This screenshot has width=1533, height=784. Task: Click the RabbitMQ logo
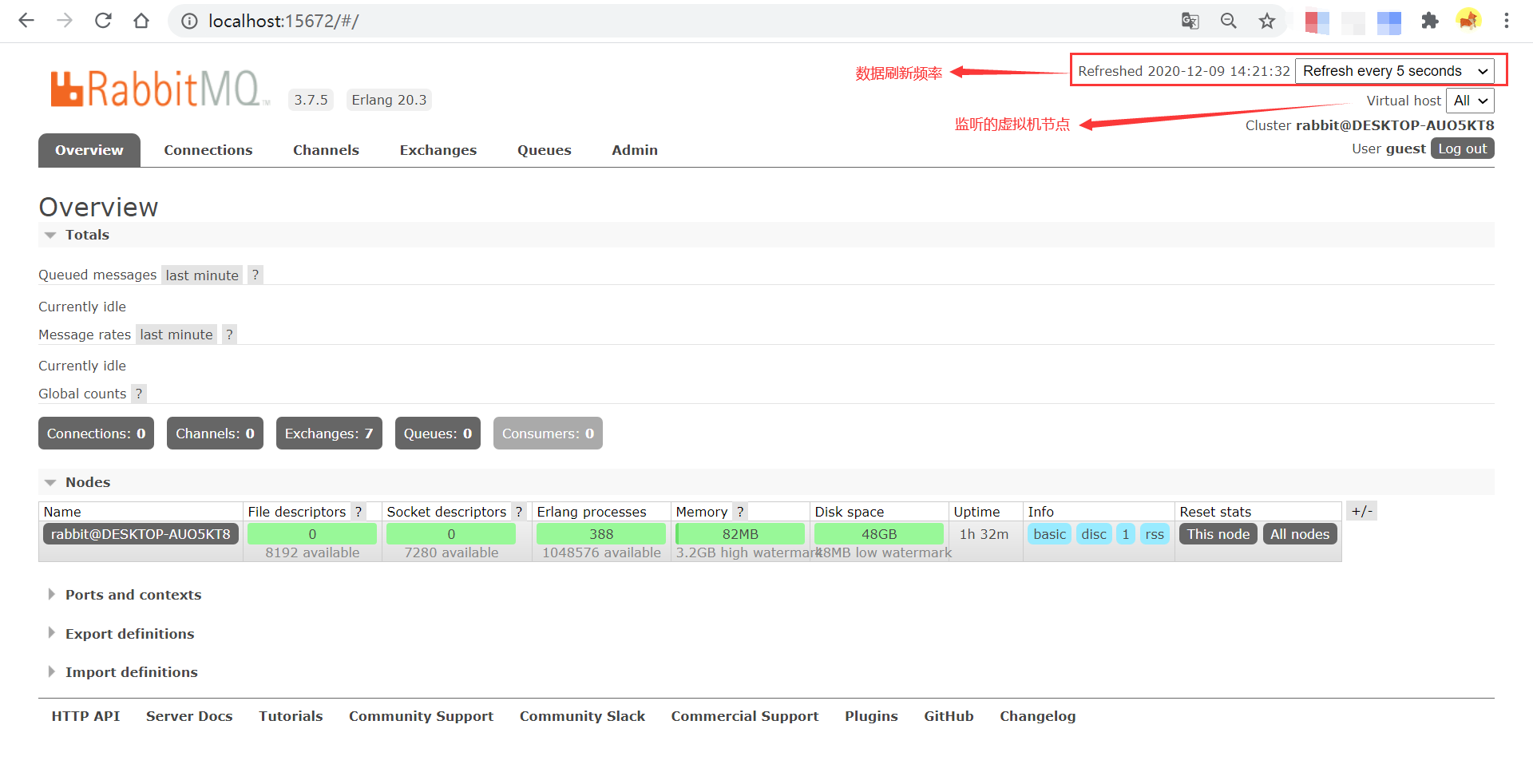click(160, 89)
